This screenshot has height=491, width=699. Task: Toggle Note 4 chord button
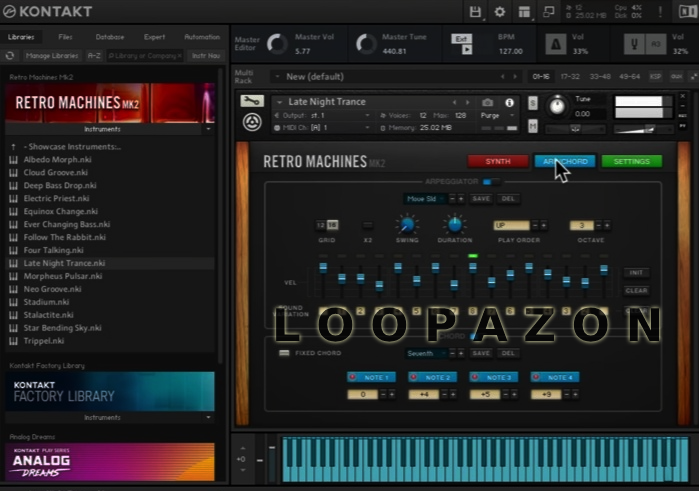coord(555,377)
